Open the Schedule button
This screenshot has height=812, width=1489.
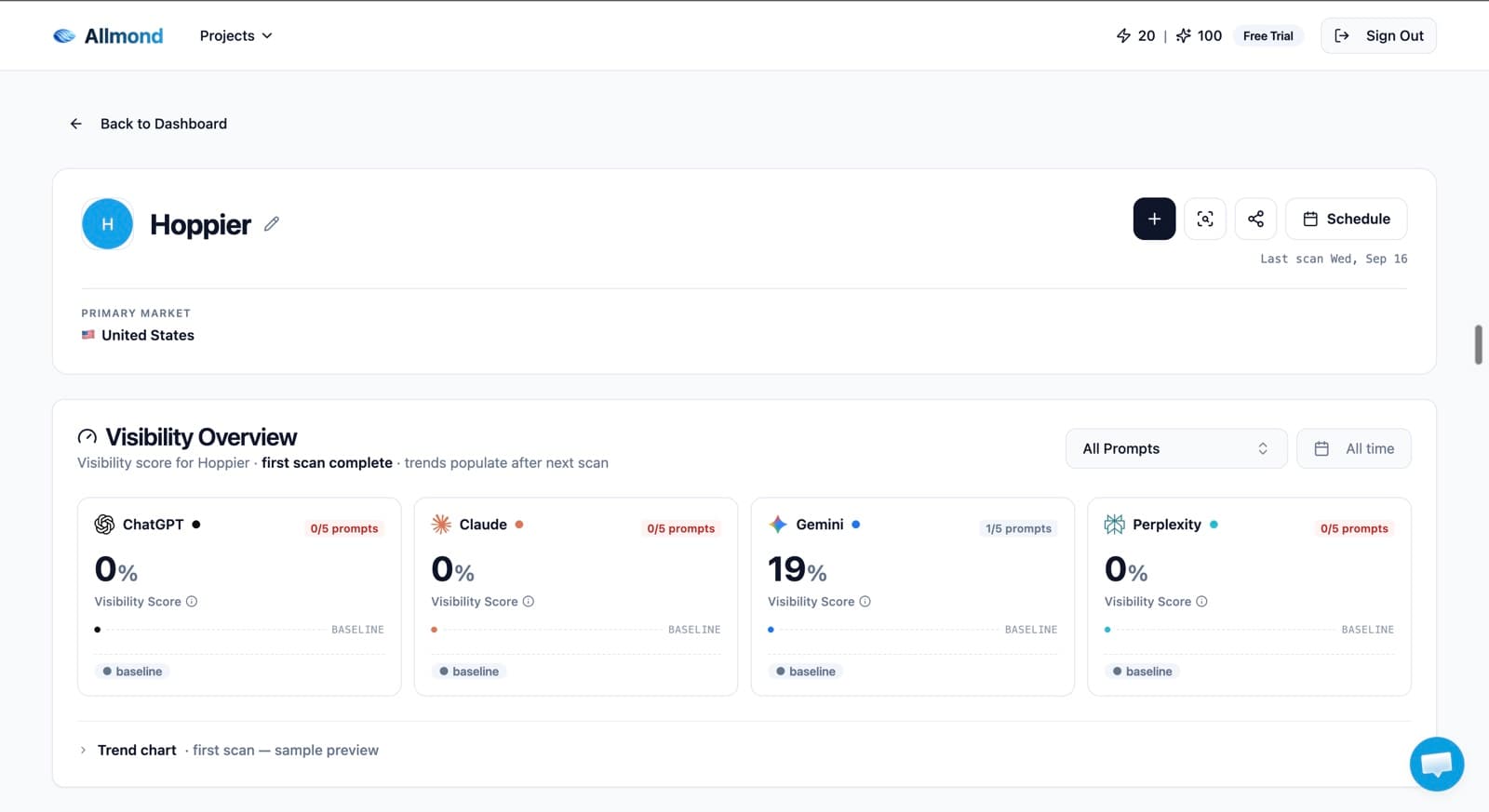point(1346,219)
